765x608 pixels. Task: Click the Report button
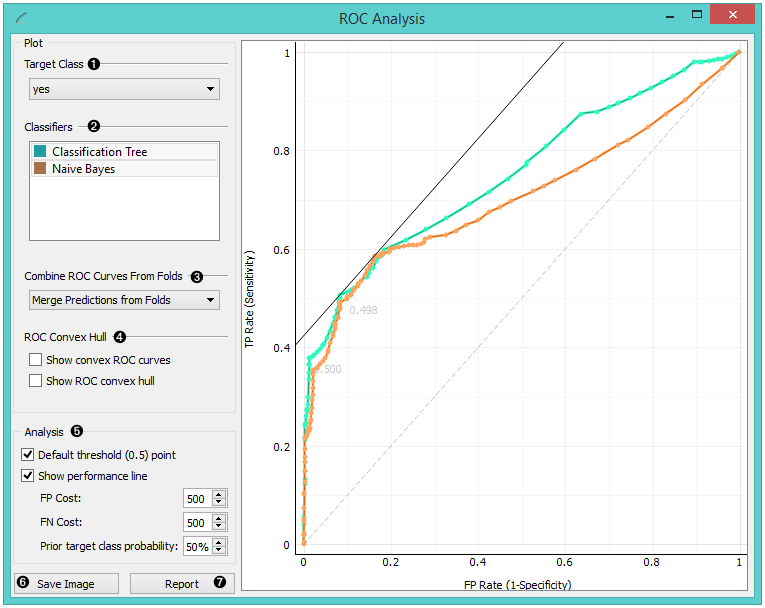click(182, 584)
